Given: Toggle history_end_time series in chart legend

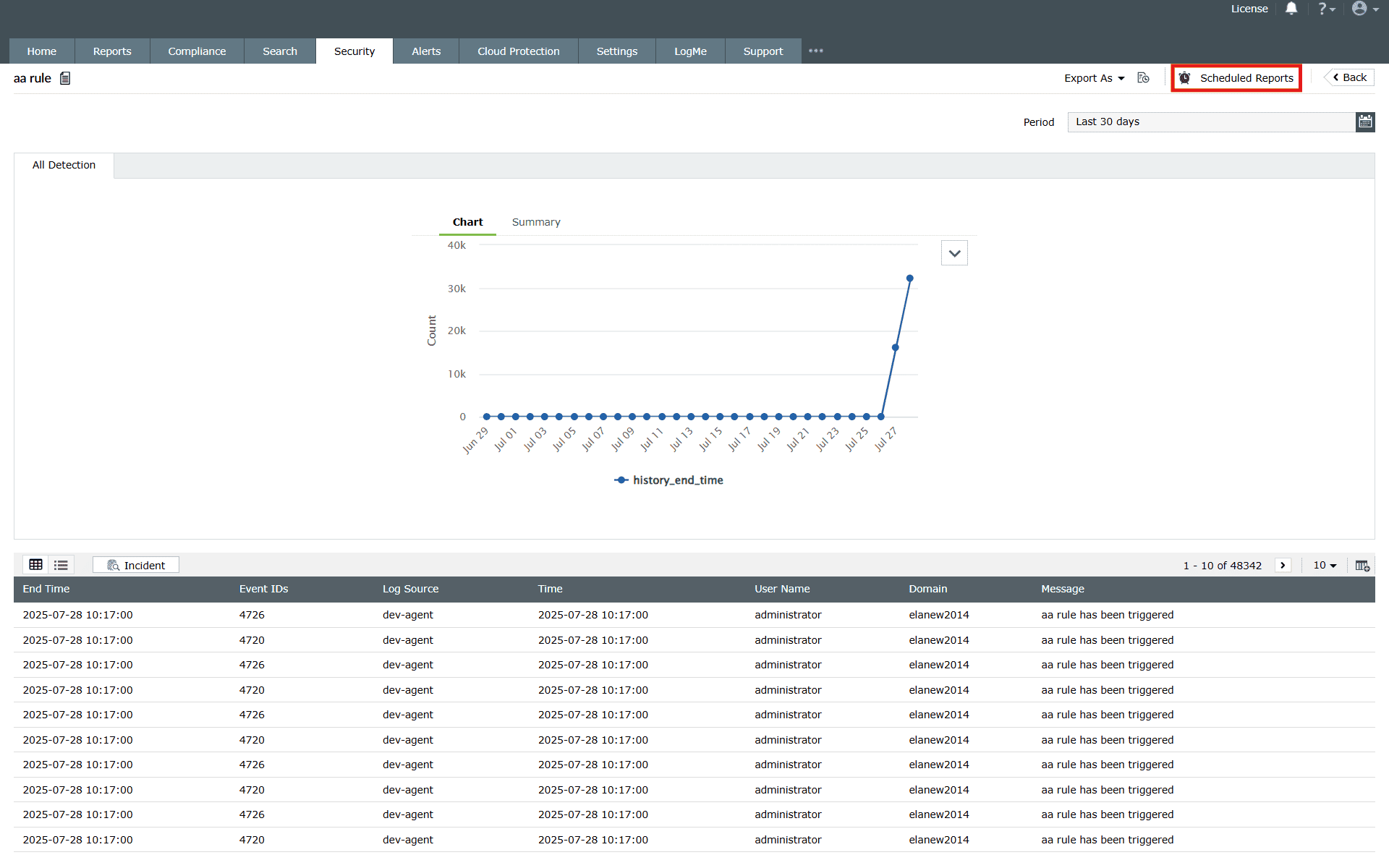Looking at the screenshot, I should pos(669,480).
